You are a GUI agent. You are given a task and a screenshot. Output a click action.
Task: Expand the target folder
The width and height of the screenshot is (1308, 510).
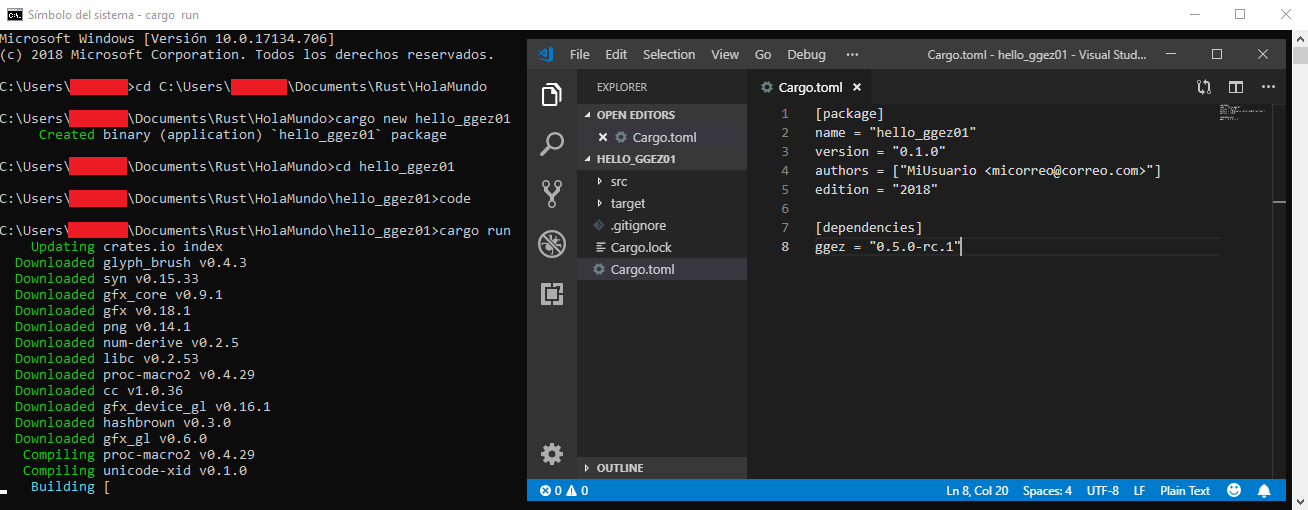[x=628, y=203]
